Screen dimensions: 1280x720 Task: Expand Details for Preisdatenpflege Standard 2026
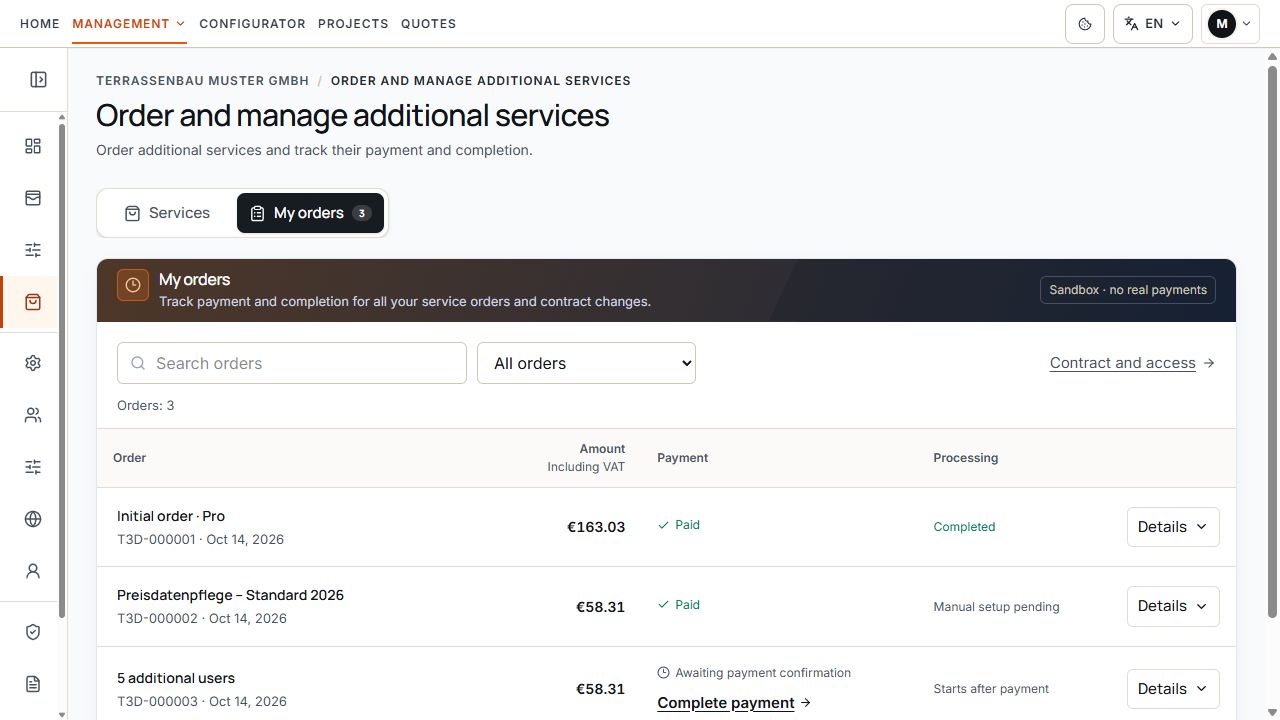tap(1173, 606)
